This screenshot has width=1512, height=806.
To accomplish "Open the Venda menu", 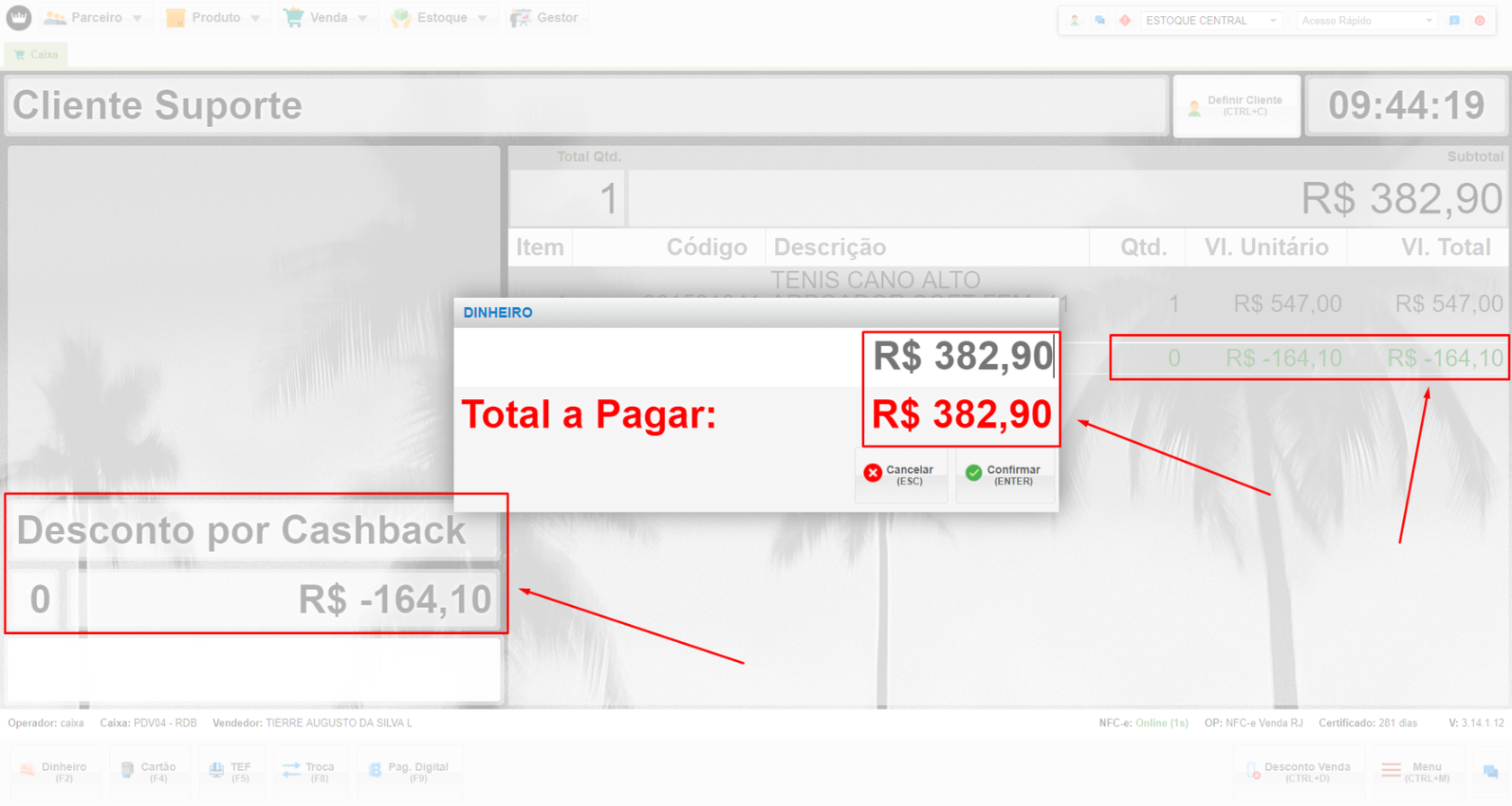I will (326, 17).
